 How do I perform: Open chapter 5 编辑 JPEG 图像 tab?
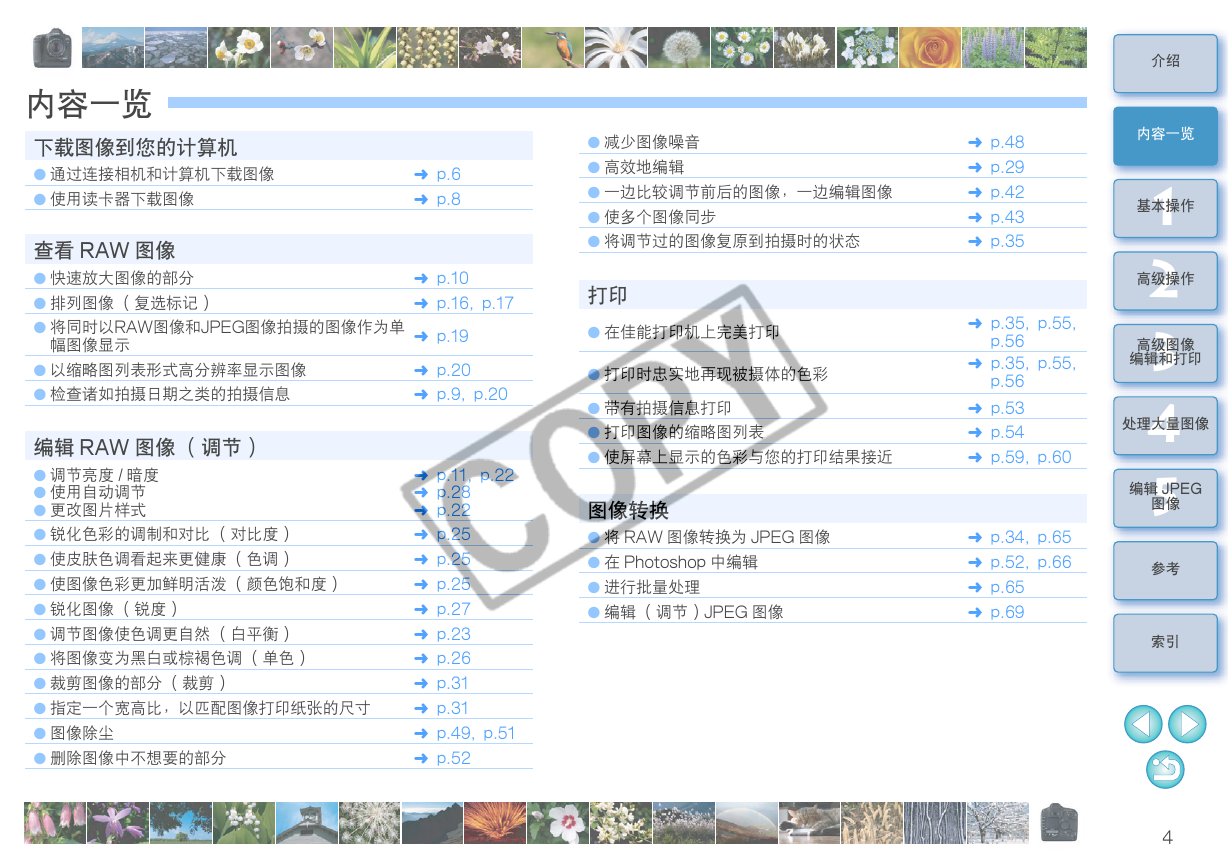tap(1165, 496)
